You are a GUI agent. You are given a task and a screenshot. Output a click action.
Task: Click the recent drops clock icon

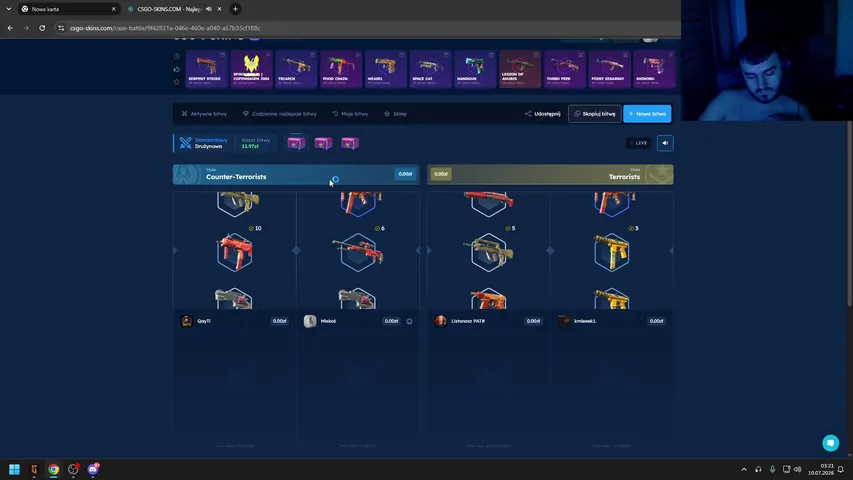pyautogui.click(x=176, y=56)
